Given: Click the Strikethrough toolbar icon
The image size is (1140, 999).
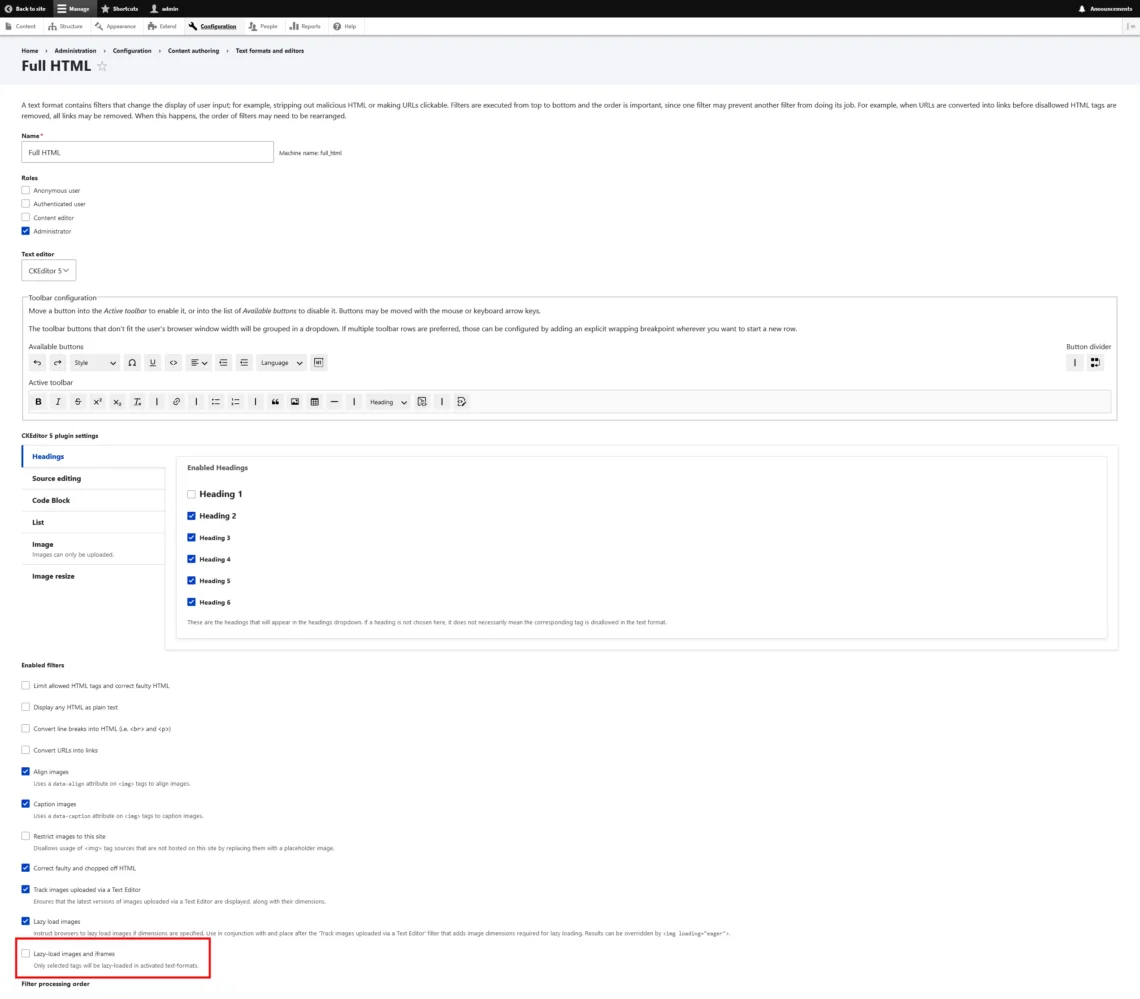Looking at the screenshot, I should coord(78,401).
